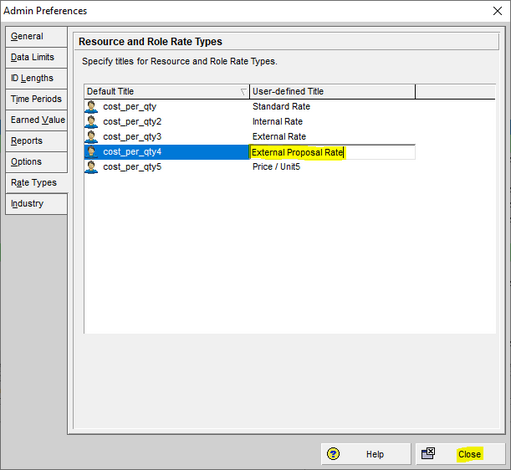Edit the Price / Unit5 title cell

pos(332,167)
